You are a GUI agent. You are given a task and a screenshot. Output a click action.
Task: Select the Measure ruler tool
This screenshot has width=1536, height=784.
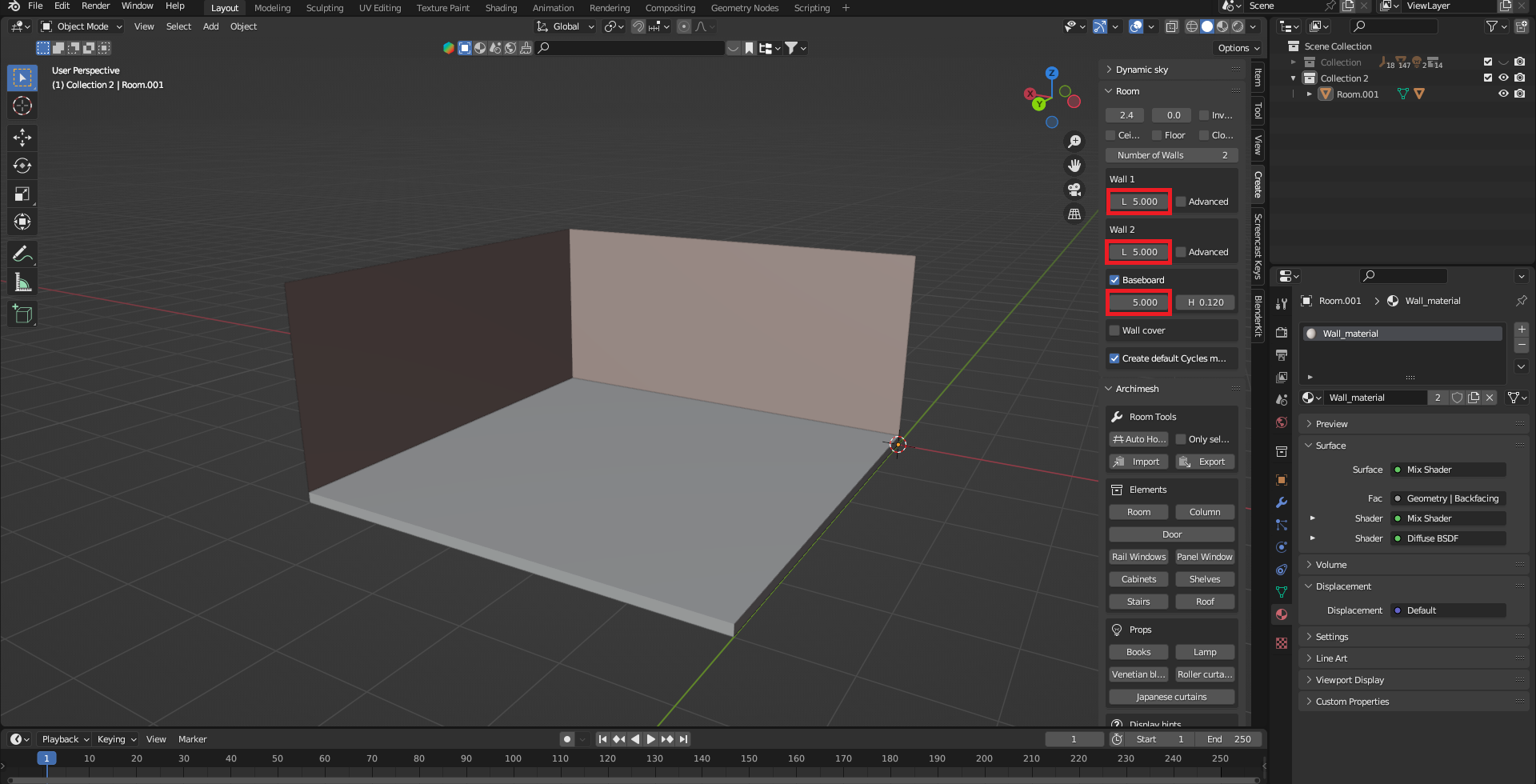coord(22,282)
